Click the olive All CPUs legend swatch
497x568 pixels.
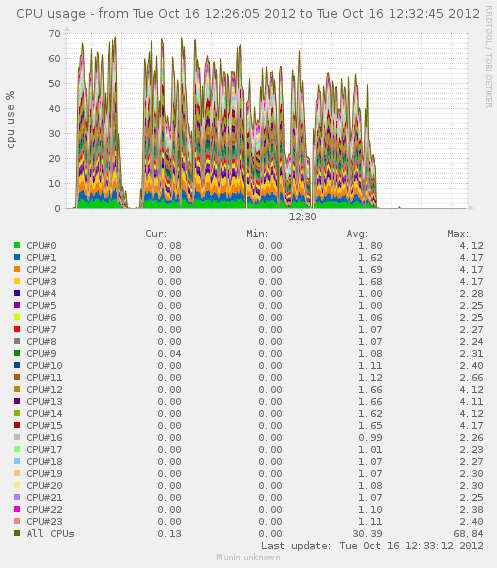[17, 533]
